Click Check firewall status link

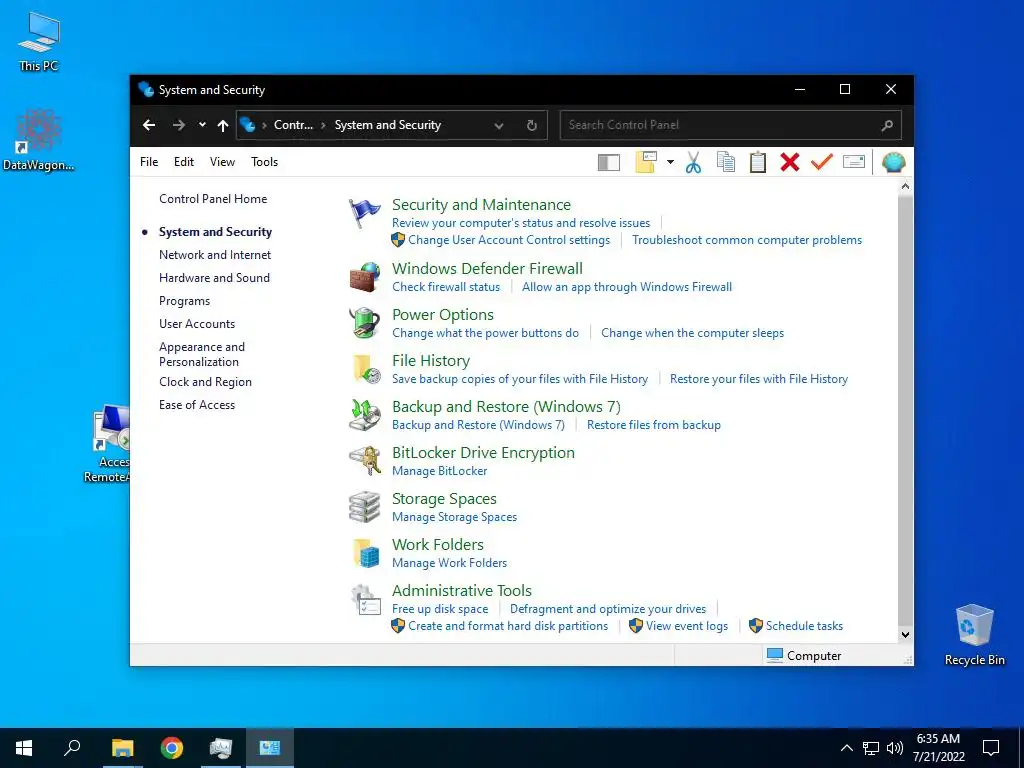coord(446,287)
